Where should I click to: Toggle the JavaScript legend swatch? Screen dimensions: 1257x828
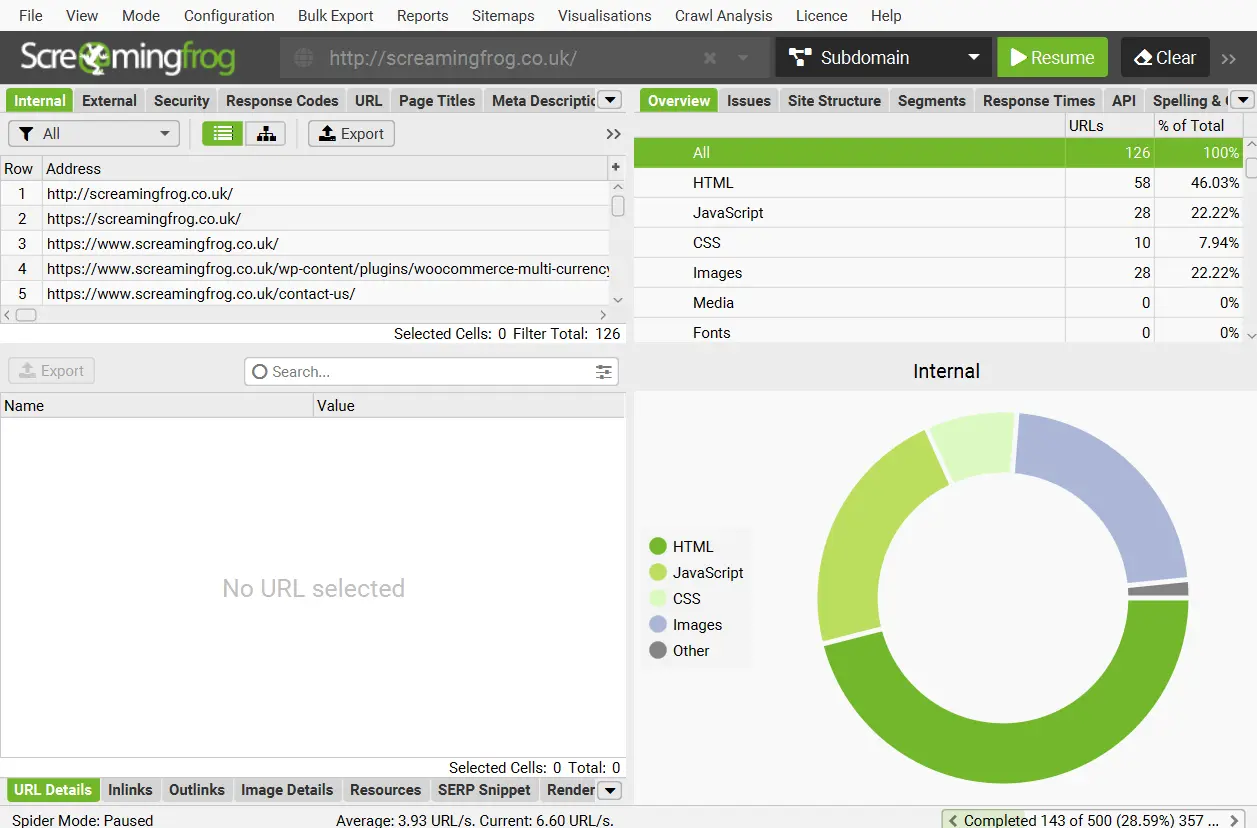click(658, 572)
